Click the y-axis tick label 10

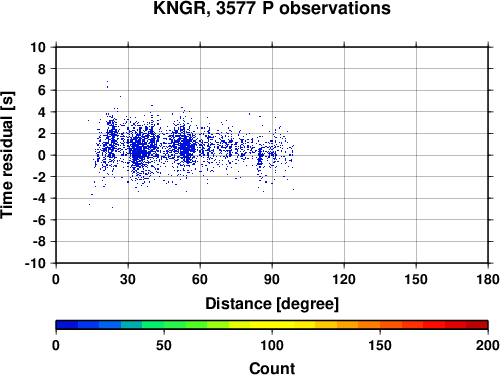click(38, 47)
